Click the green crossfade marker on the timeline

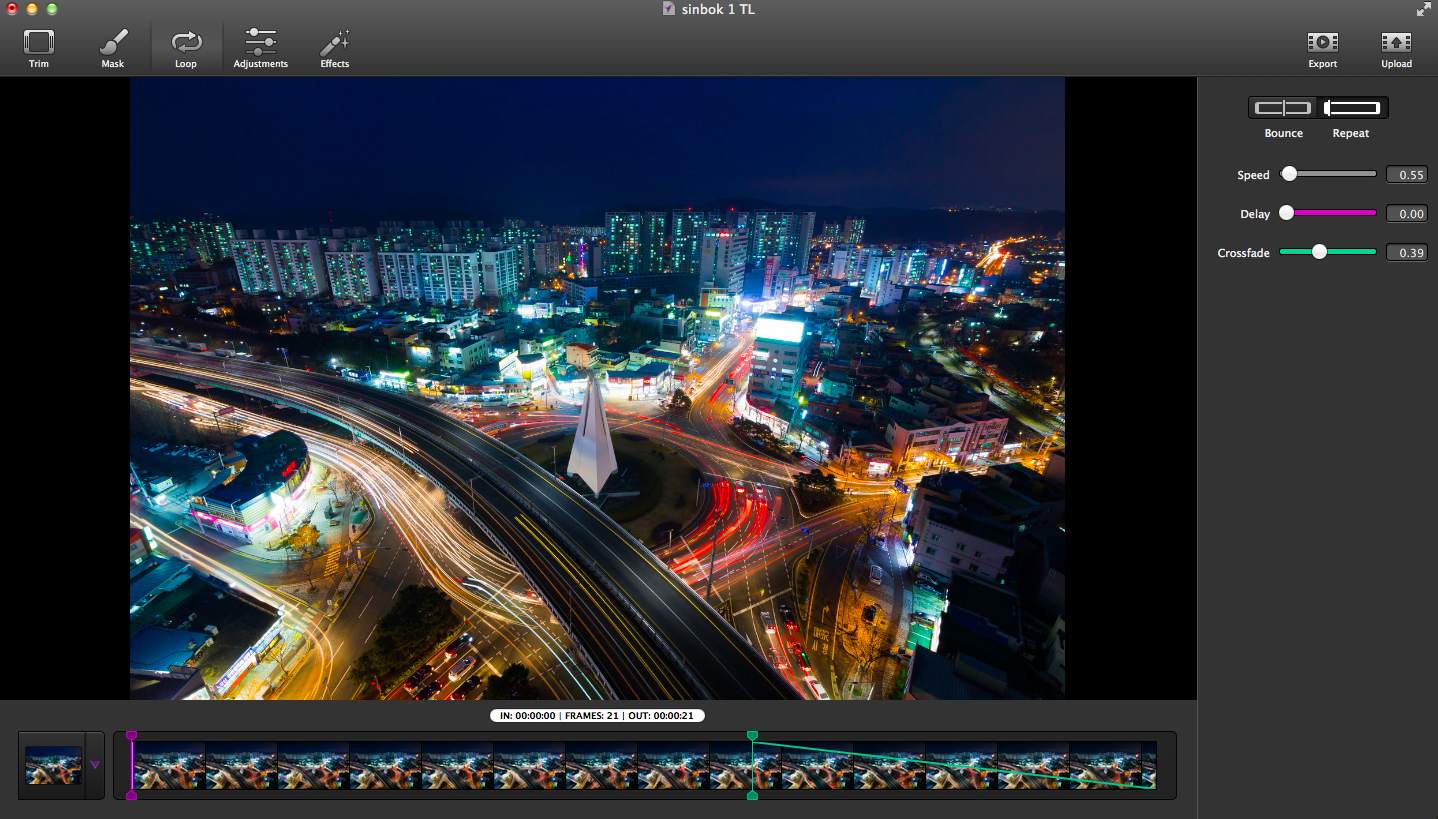pyautogui.click(x=753, y=735)
